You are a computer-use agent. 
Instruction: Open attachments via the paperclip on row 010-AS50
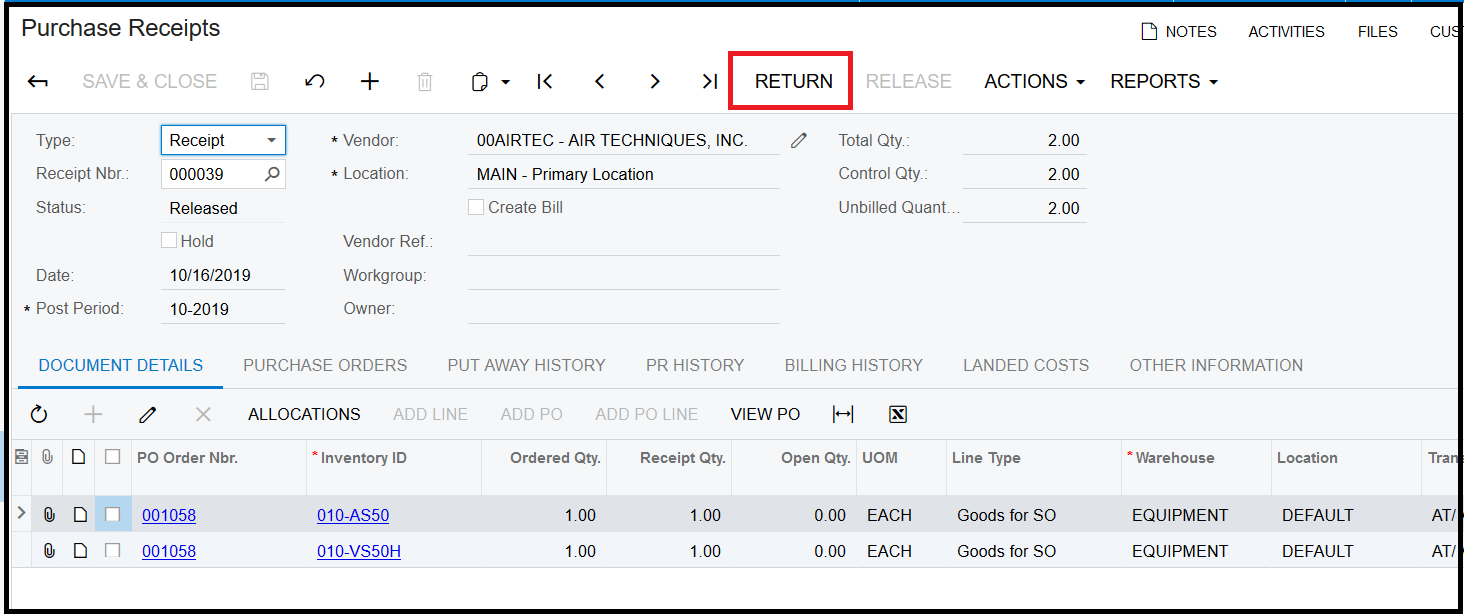tap(49, 514)
